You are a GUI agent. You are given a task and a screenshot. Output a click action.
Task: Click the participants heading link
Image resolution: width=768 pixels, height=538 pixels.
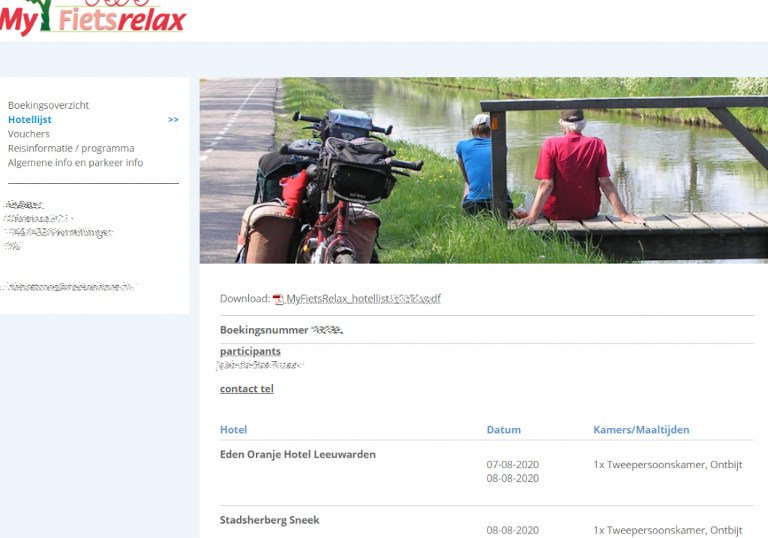[250, 351]
